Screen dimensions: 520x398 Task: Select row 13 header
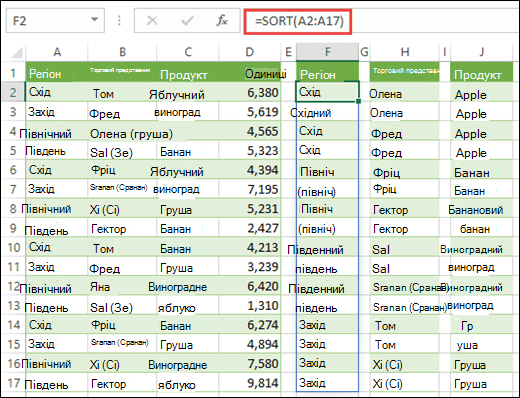[x=13, y=305]
